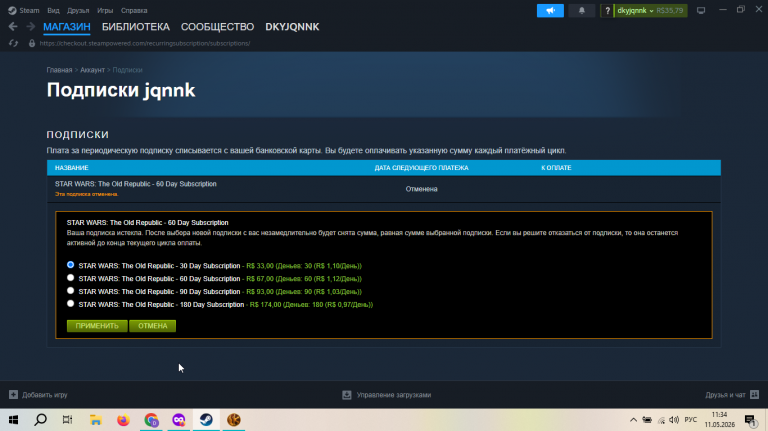Click the battery icon in tray

point(647,420)
